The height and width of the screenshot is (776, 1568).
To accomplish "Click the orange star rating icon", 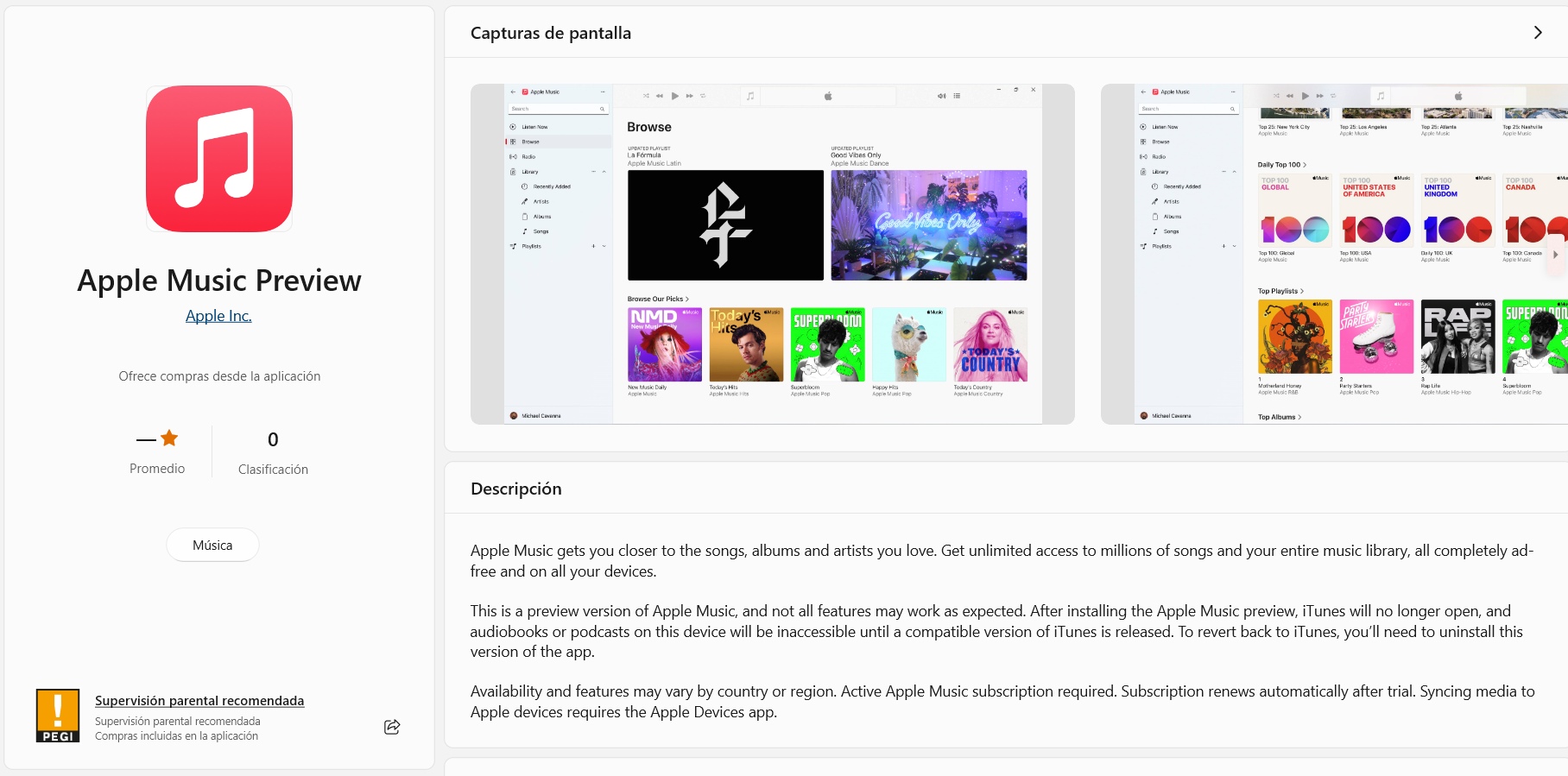I will (169, 438).
